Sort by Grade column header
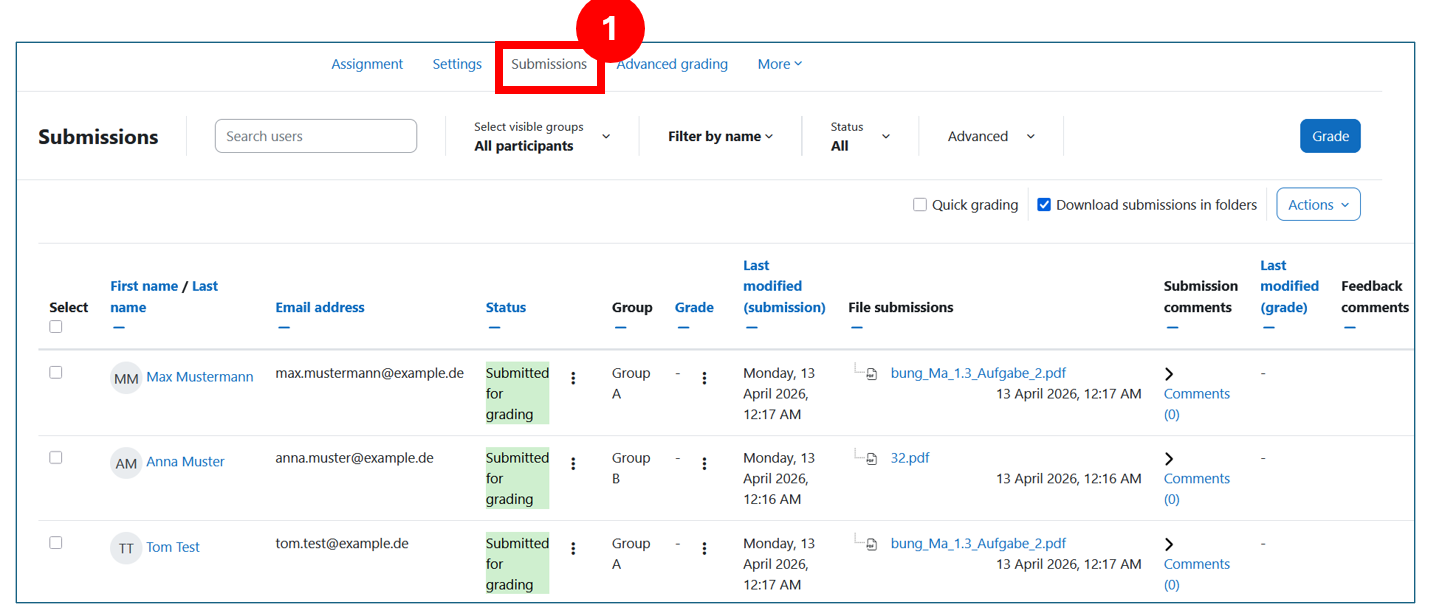 694,307
